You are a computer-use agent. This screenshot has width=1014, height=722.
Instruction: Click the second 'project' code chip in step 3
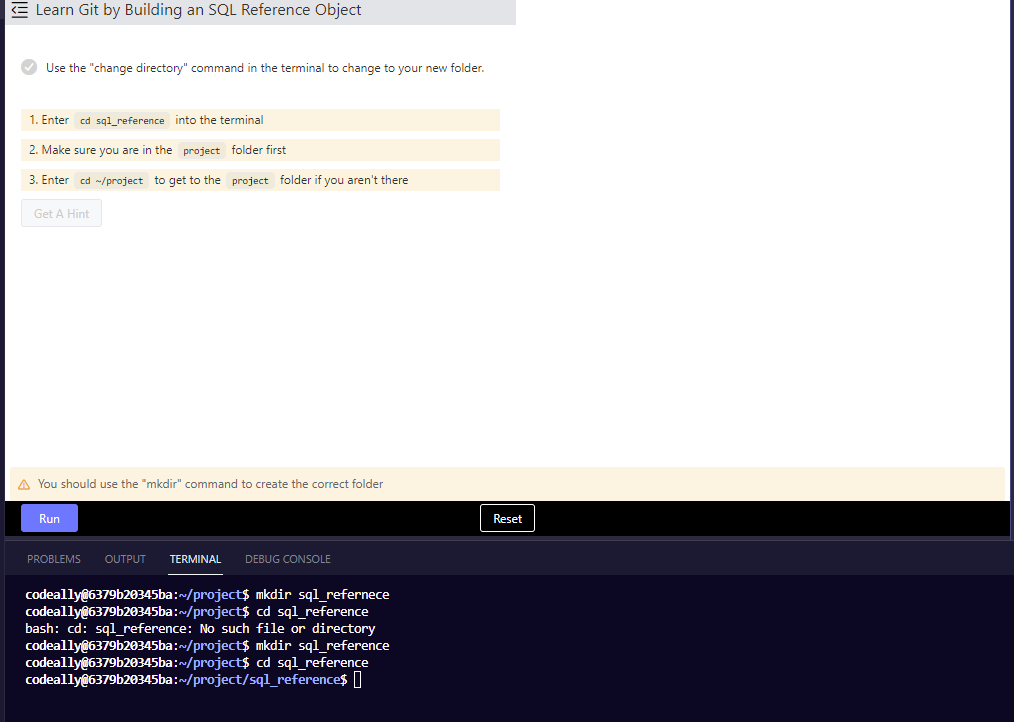pyautogui.click(x=250, y=181)
